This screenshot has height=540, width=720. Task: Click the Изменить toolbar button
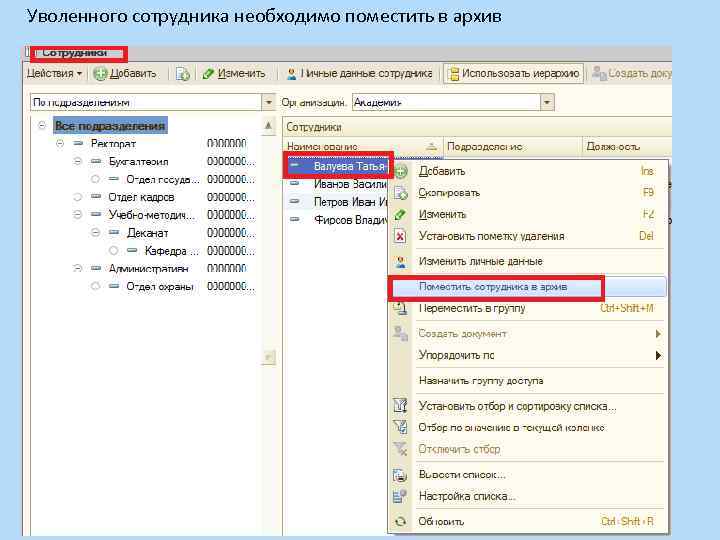pyautogui.click(x=234, y=73)
